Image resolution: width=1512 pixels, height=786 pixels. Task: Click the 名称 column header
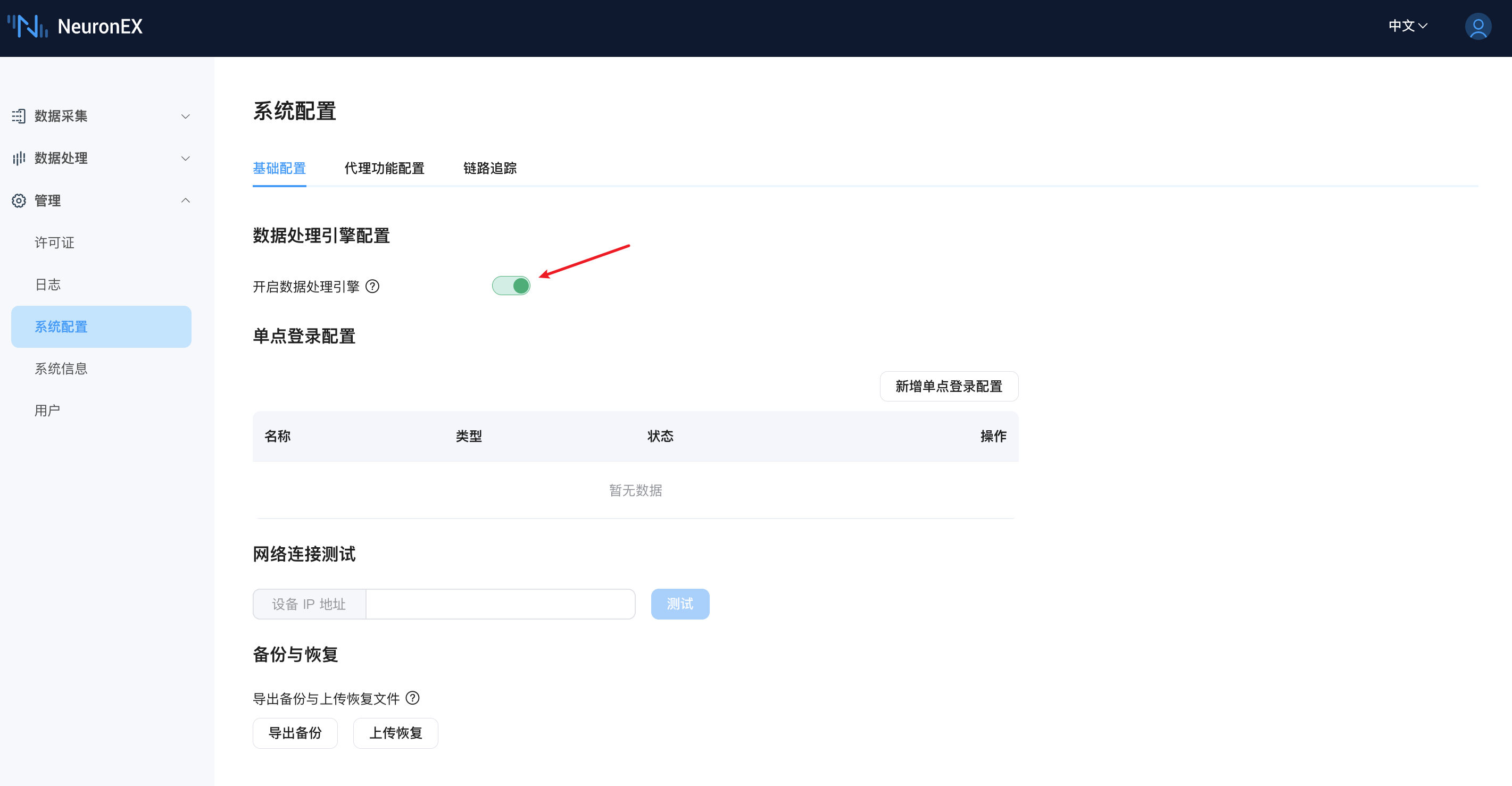[x=278, y=436]
